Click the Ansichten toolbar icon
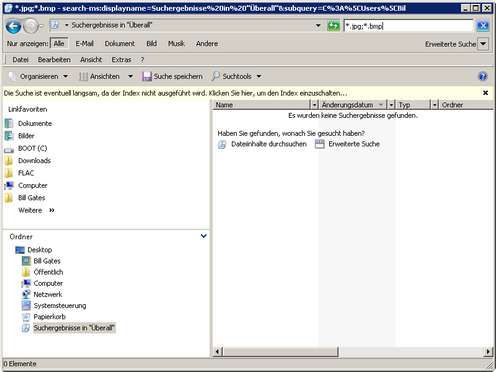Viewport: 496px width, 372px height. tap(83, 76)
